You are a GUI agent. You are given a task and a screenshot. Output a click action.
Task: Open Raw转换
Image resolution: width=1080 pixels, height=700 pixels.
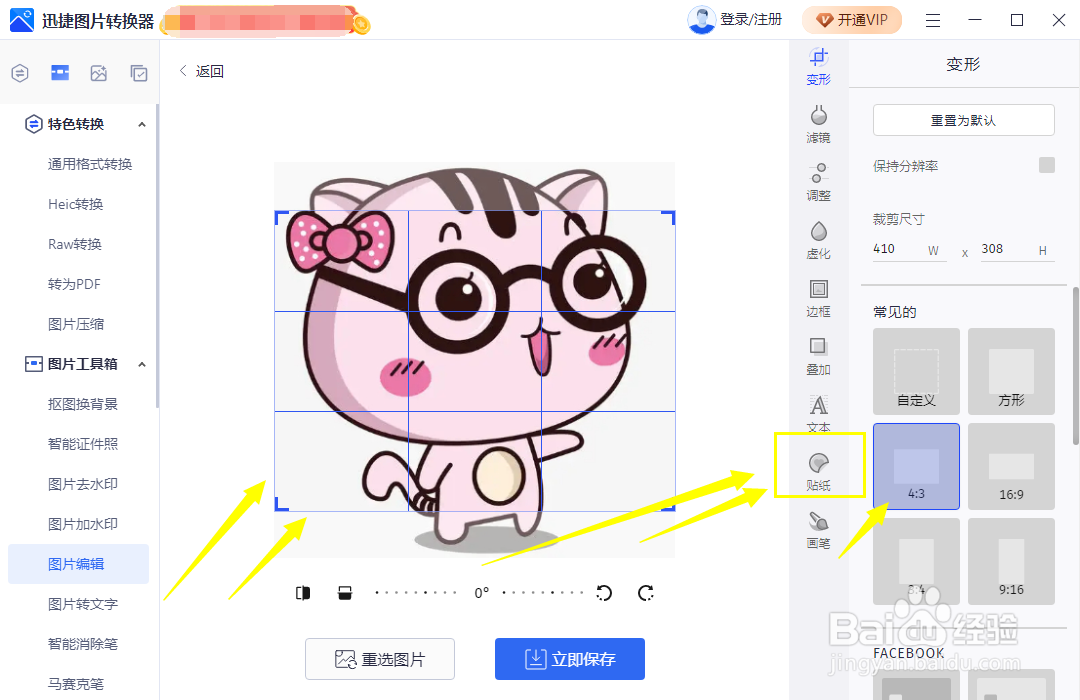coord(75,244)
